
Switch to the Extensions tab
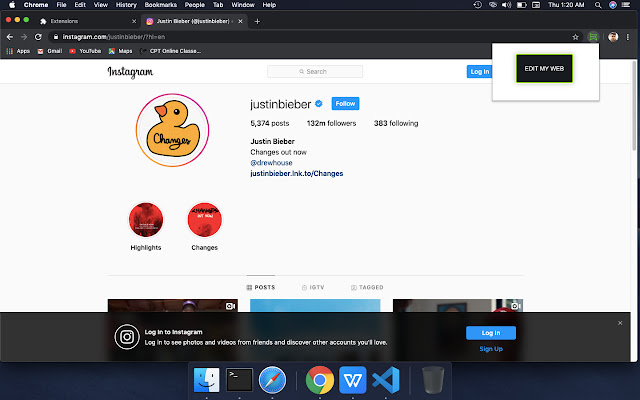pos(88,21)
